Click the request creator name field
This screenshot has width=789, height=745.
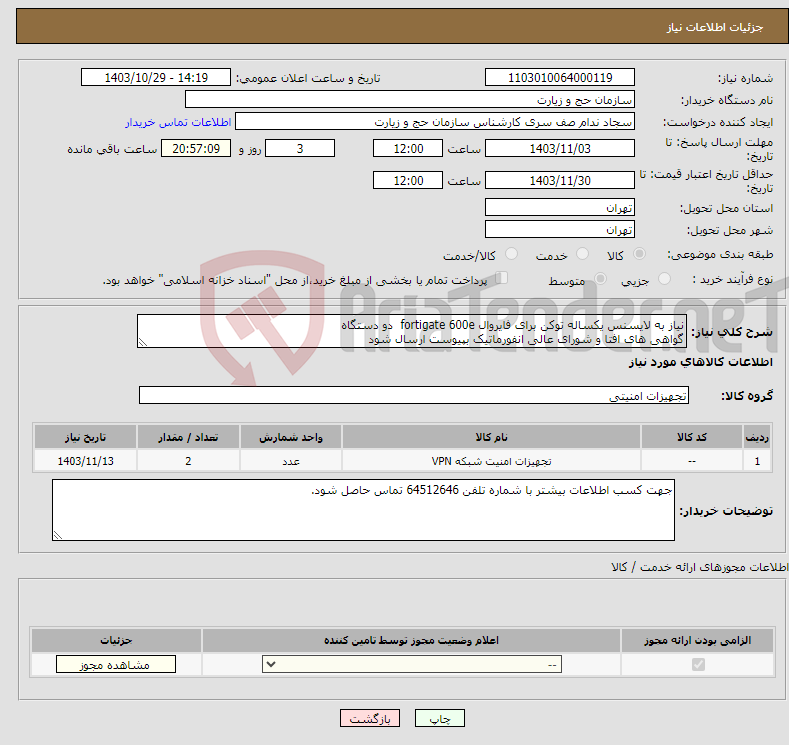pyautogui.click(x=435, y=122)
